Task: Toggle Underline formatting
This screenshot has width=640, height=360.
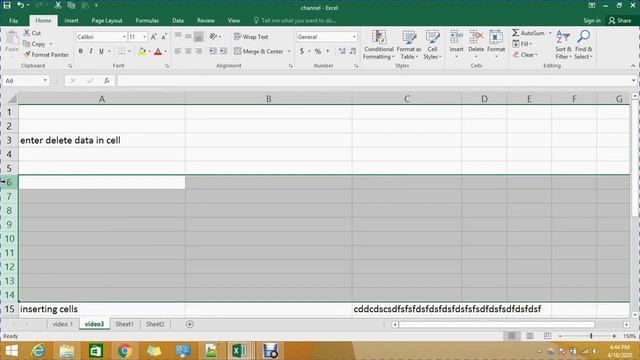Action: click(x=101, y=51)
